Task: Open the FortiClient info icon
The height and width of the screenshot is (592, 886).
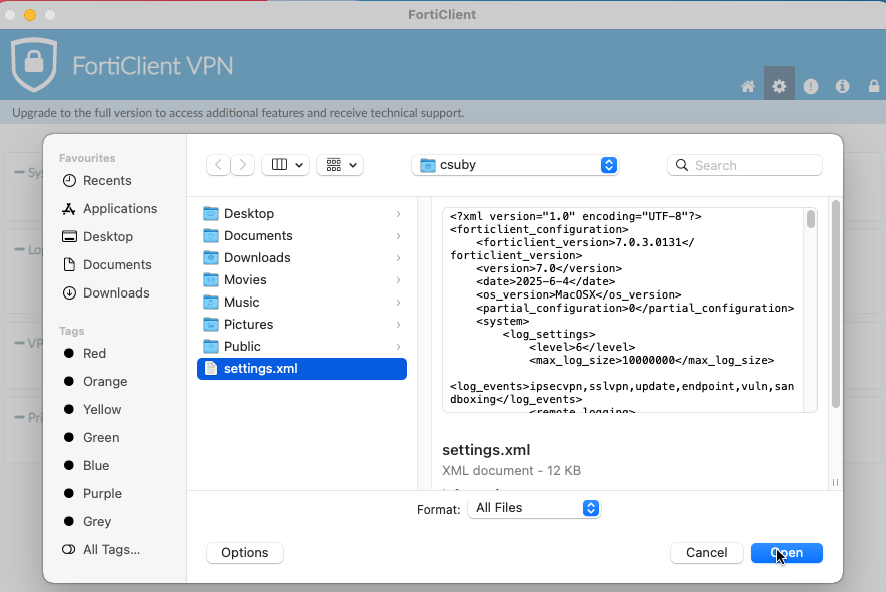Action: tap(842, 86)
